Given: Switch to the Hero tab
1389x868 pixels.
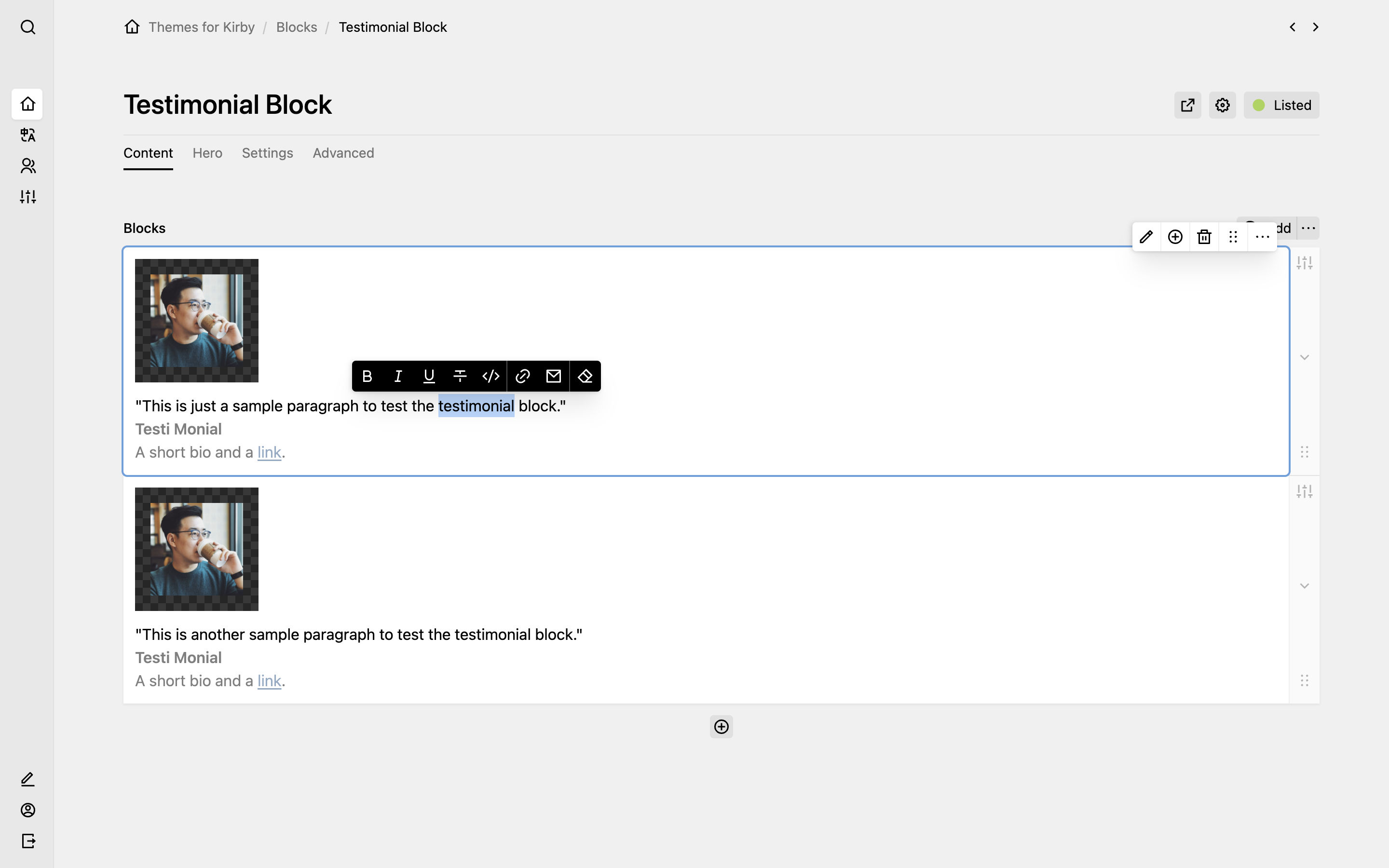Looking at the screenshot, I should coord(207,153).
